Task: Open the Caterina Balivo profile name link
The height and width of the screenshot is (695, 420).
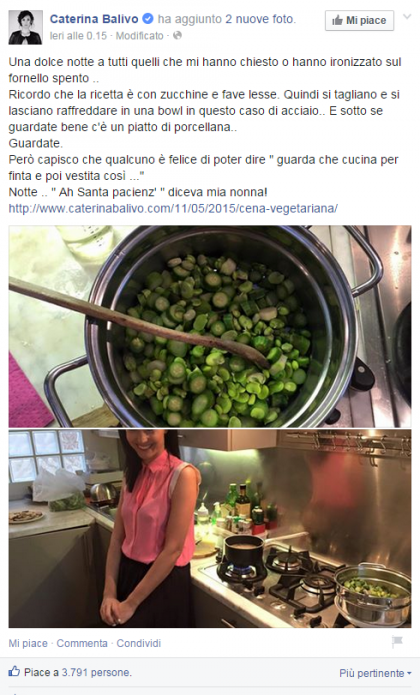Action: tap(94, 19)
